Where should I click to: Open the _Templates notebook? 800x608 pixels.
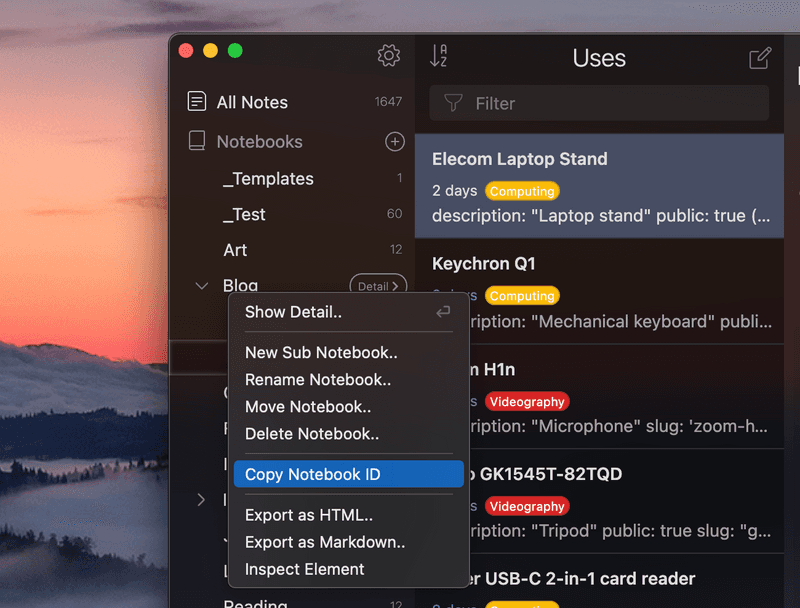pyautogui.click(x=268, y=179)
